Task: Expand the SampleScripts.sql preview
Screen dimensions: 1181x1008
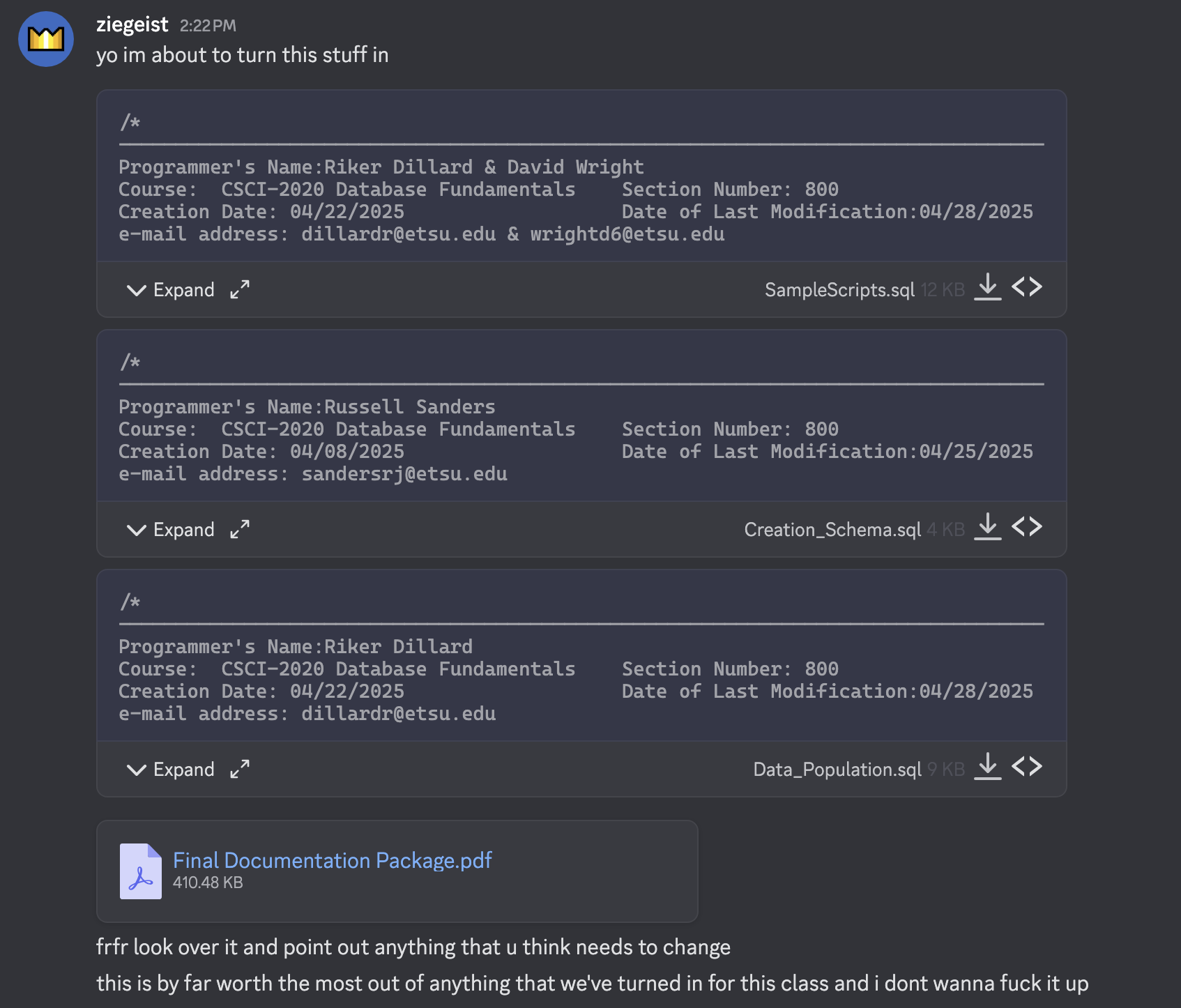Action: pos(171,290)
